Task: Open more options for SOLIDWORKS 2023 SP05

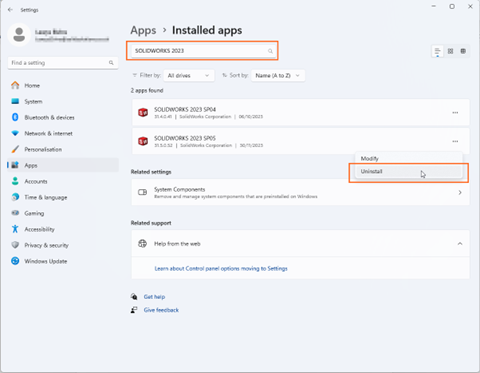Action: click(x=455, y=141)
